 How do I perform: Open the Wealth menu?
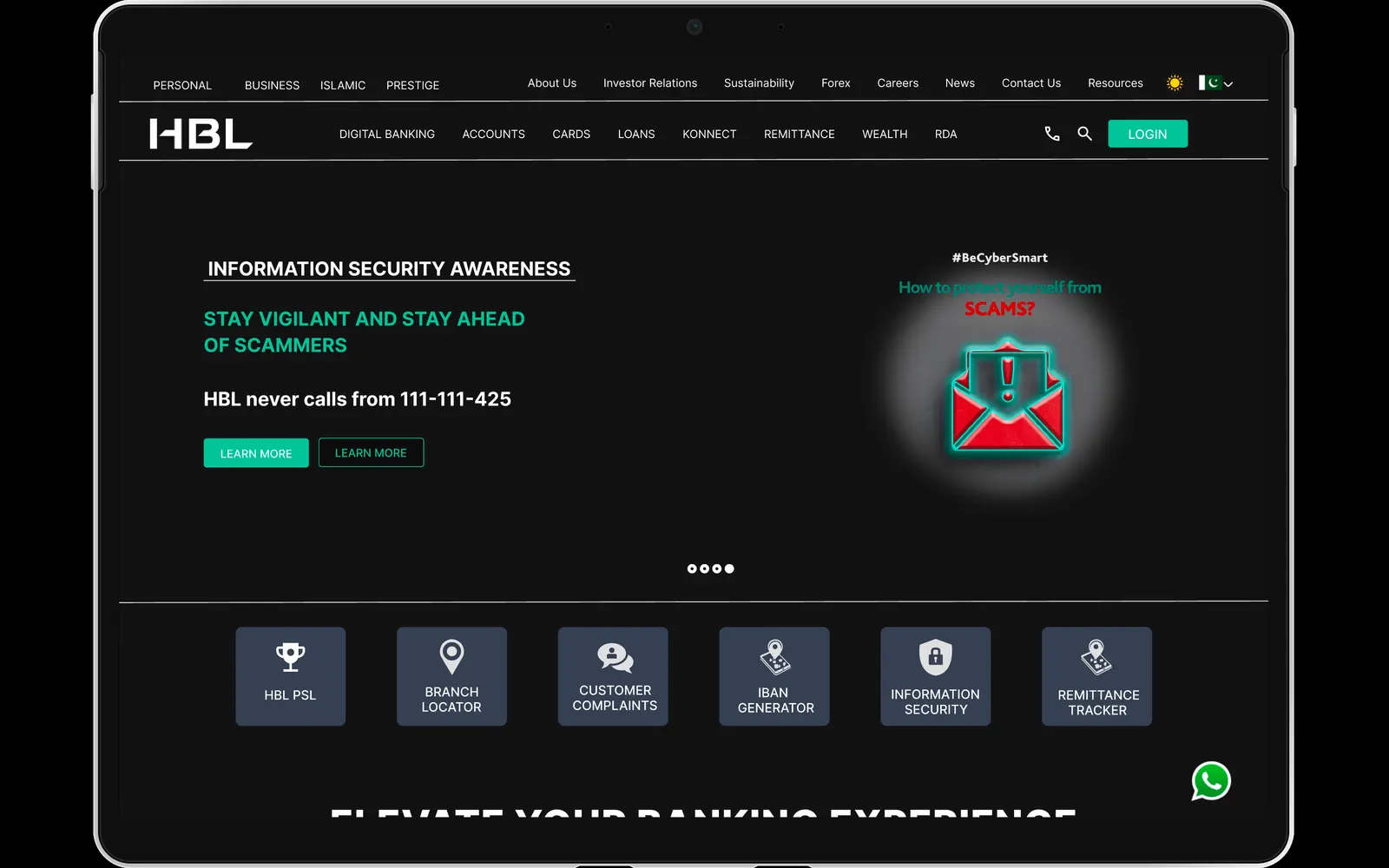(x=885, y=135)
